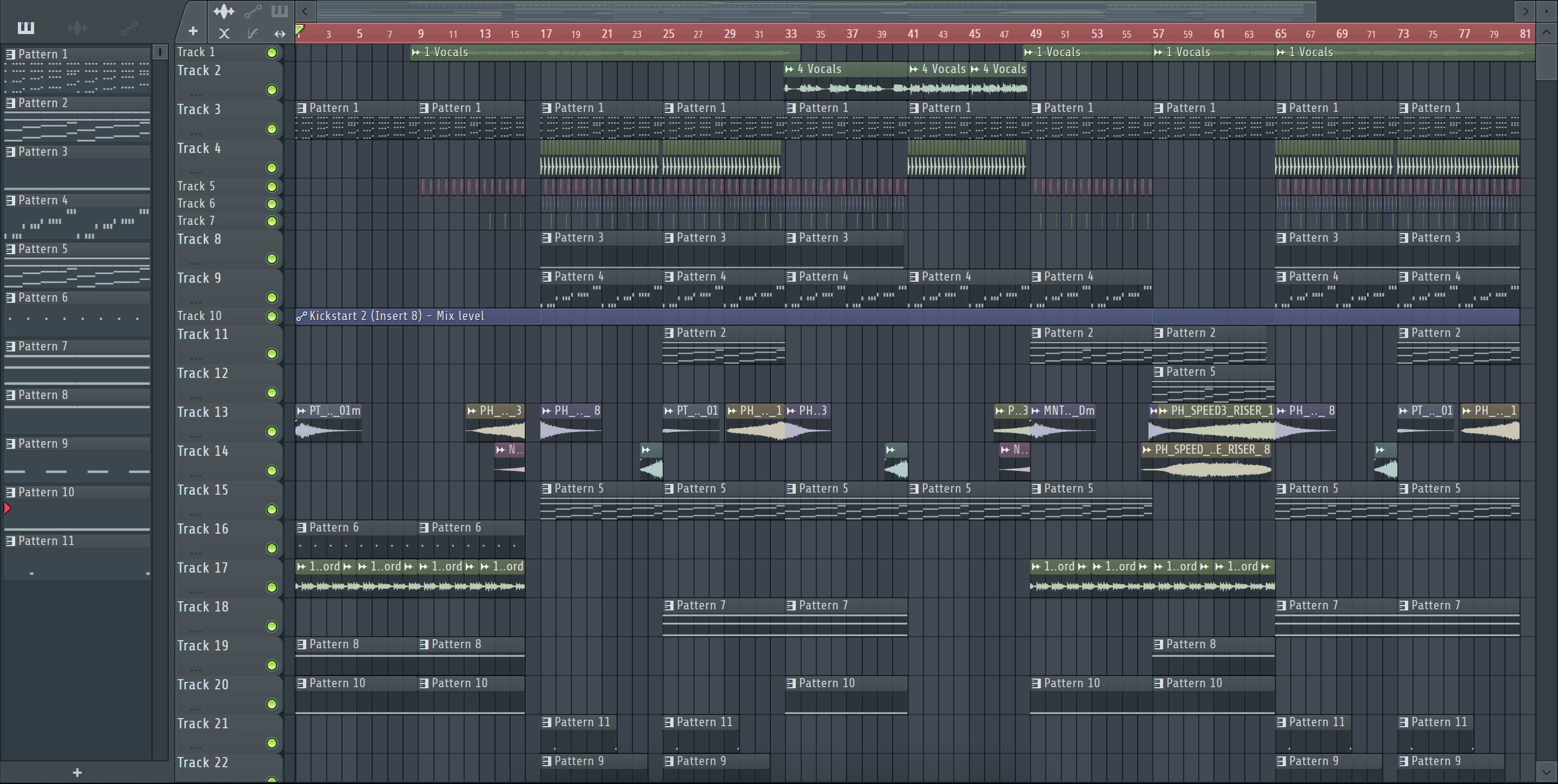The width and height of the screenshot is (1558, 784).
Task: Select the Track 22 header label
Action: pos(203,763)
